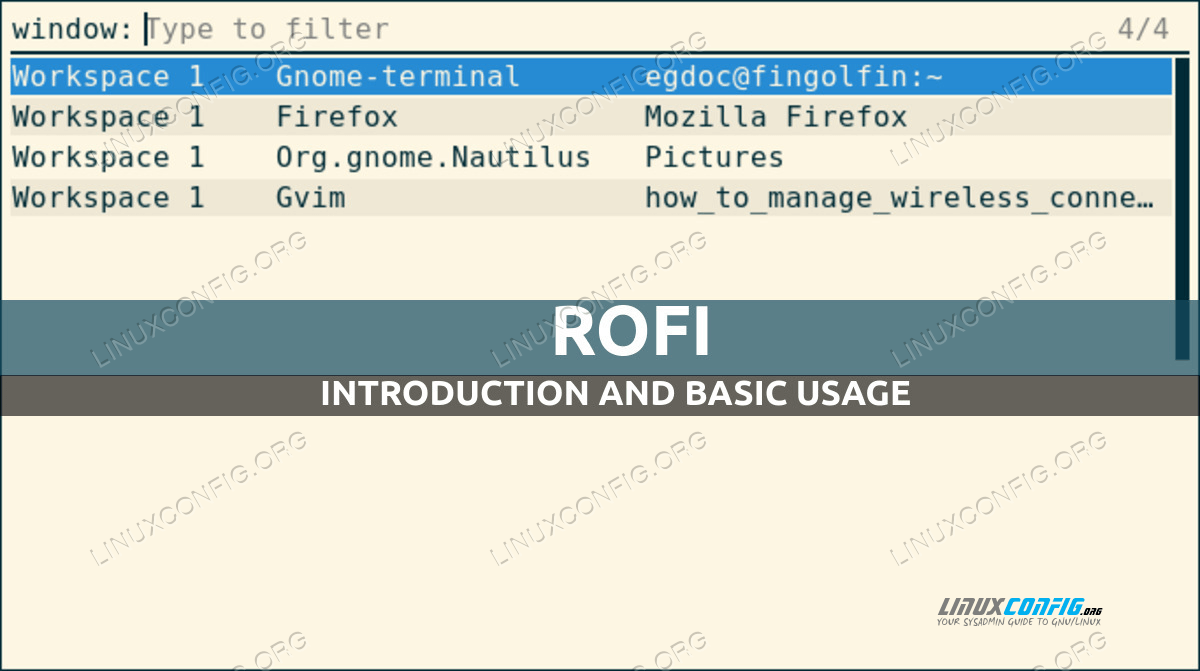Click the "egdoc@fingolfin:~" window title

[x=793, y=77]
